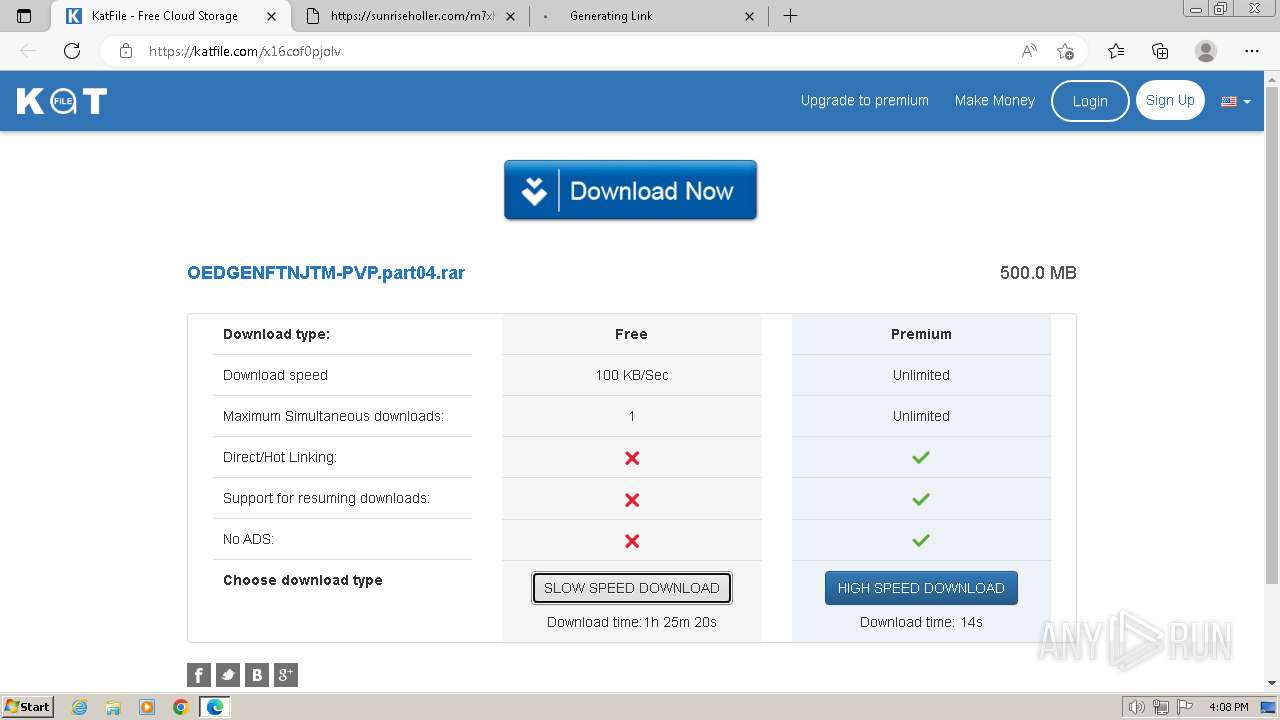Click the Premium column header
This screenshot has width=1280, height=720.
click(x=921, y=334)
